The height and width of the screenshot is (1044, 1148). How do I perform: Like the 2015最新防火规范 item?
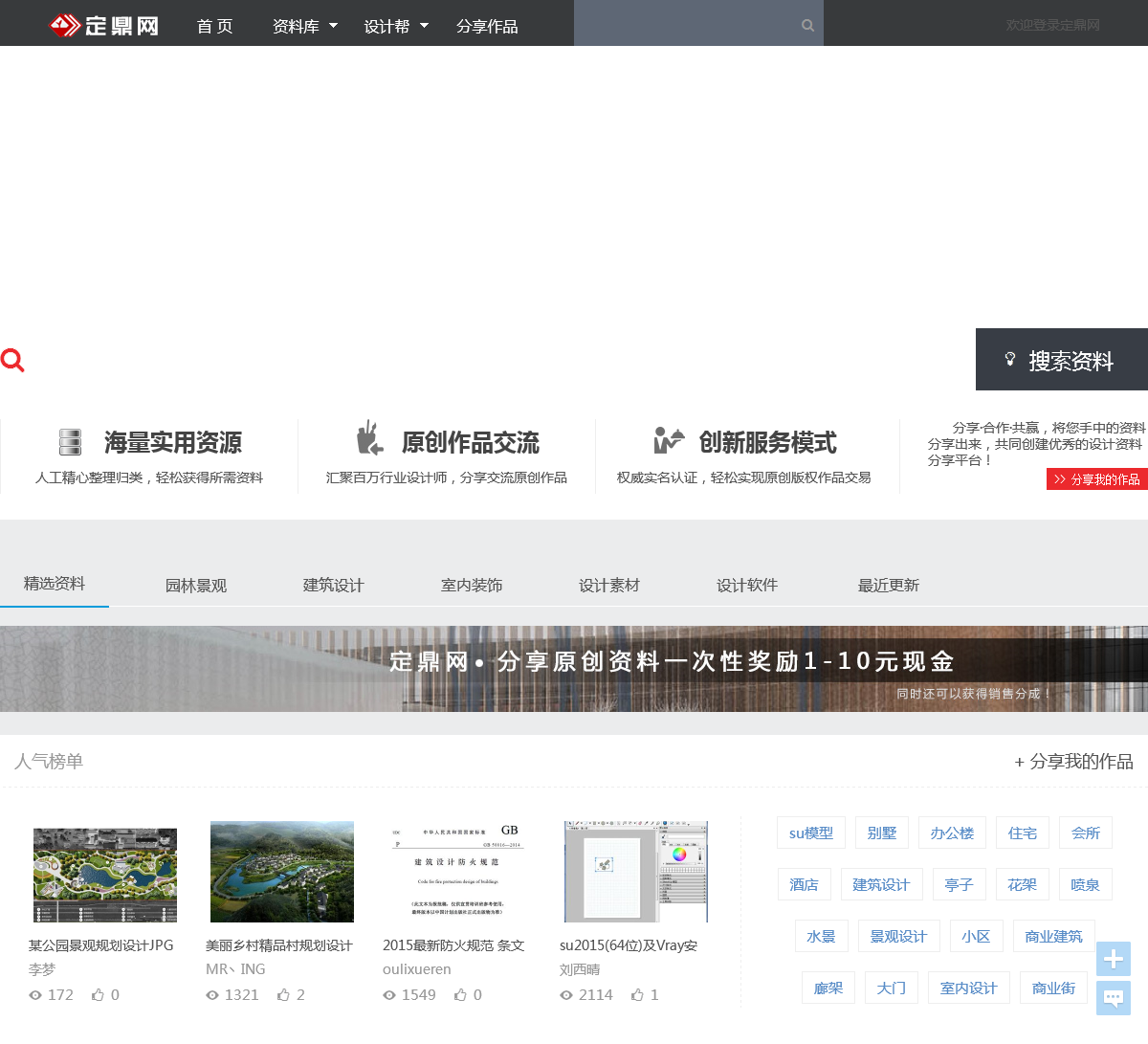click(460, 995)
